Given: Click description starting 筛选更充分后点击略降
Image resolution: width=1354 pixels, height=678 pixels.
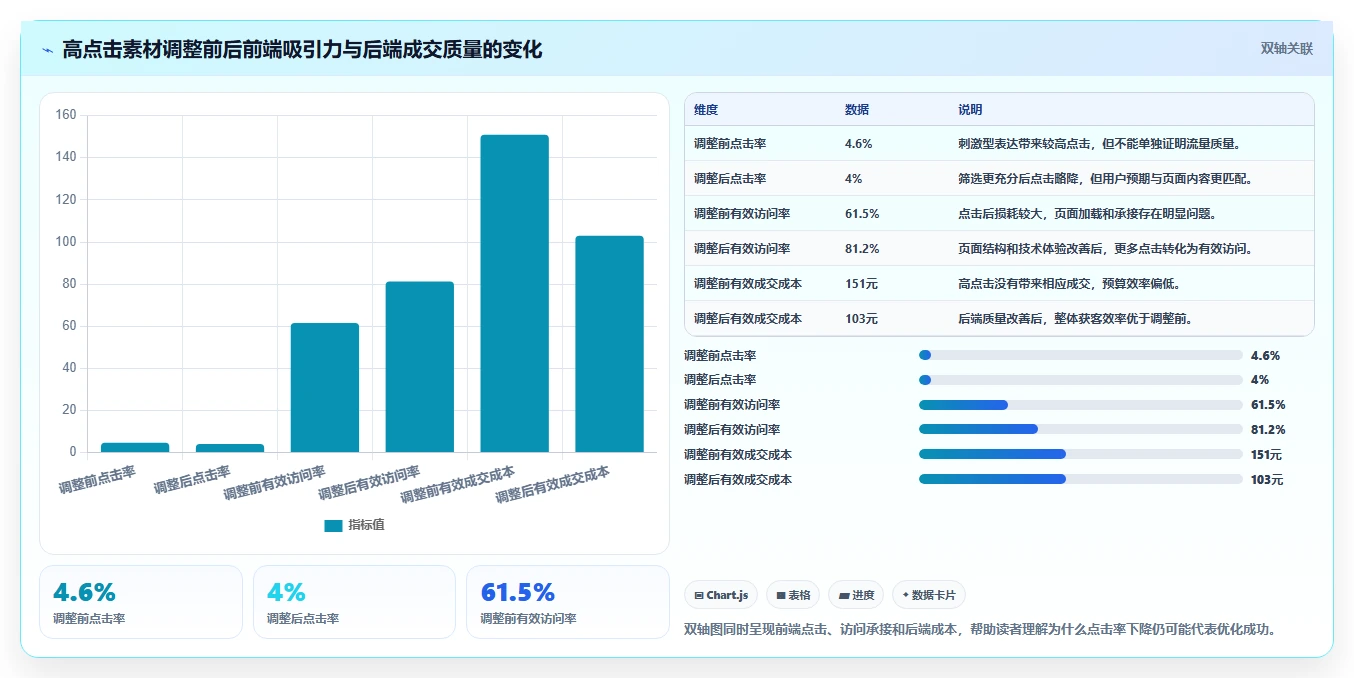Looking at the screenshot, I should tap(1105, 178).
